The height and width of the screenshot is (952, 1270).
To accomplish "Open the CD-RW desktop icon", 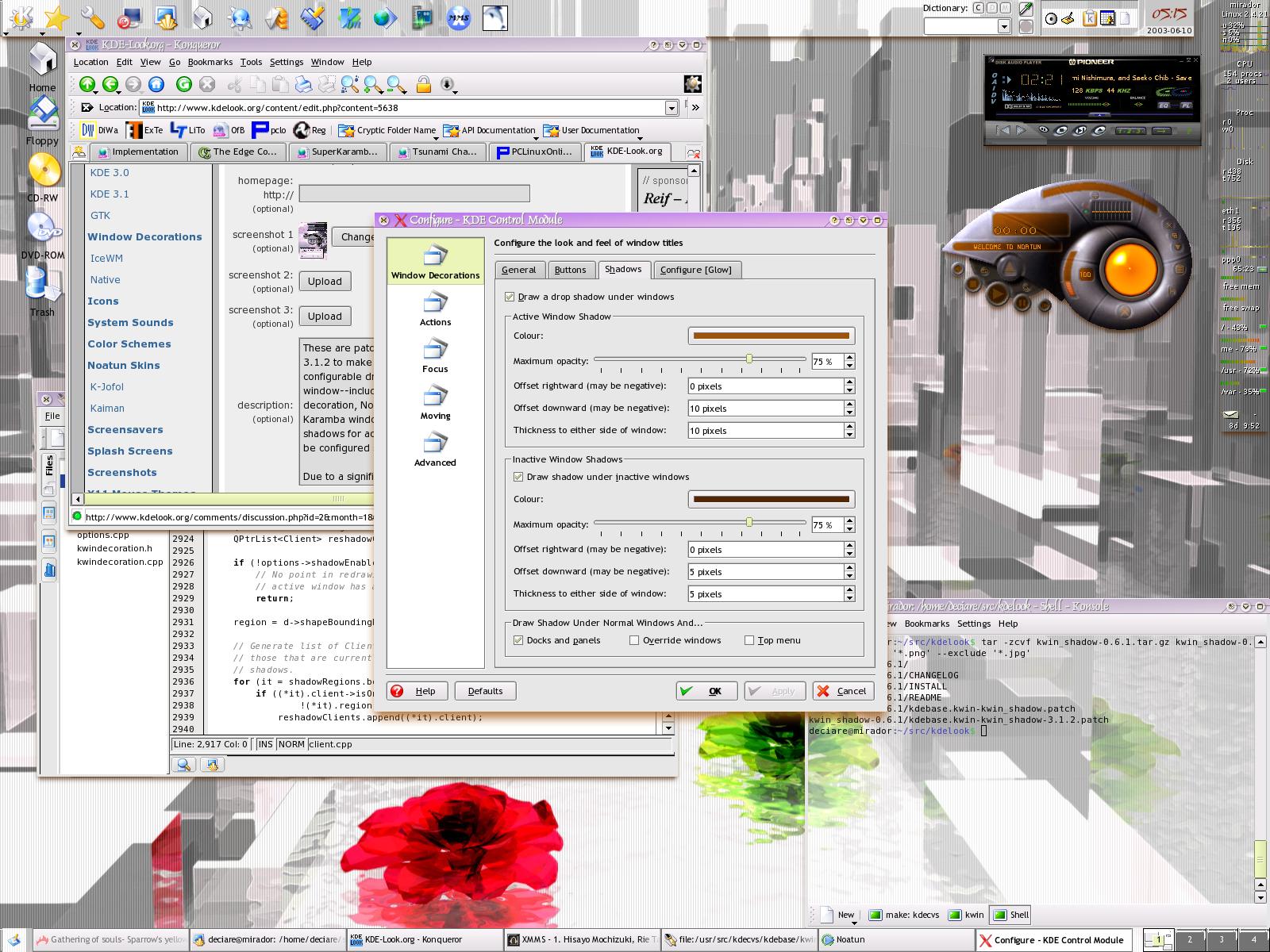I will [x=42, y=177].
